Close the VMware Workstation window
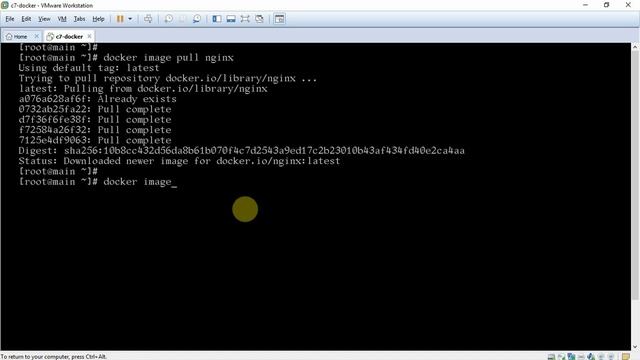The height and width of the screenshot is (360, 640). [628, 5]
